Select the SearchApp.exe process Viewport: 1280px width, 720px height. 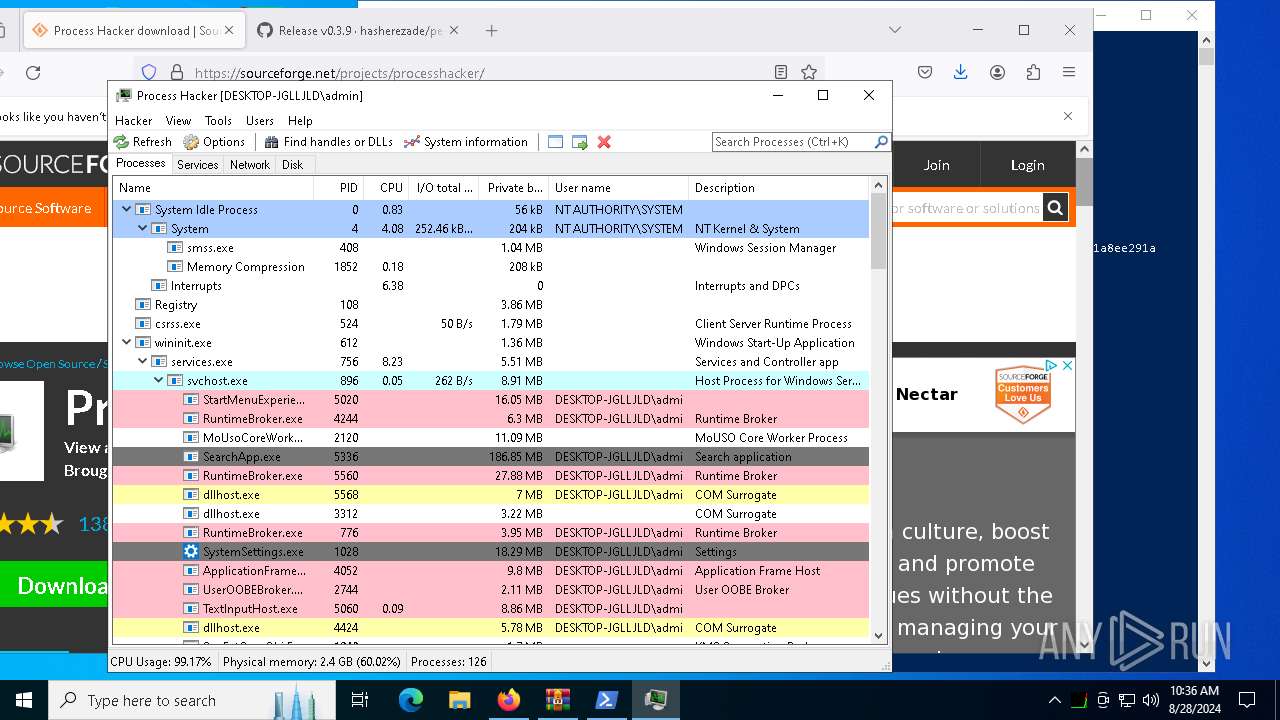[491, 456]
